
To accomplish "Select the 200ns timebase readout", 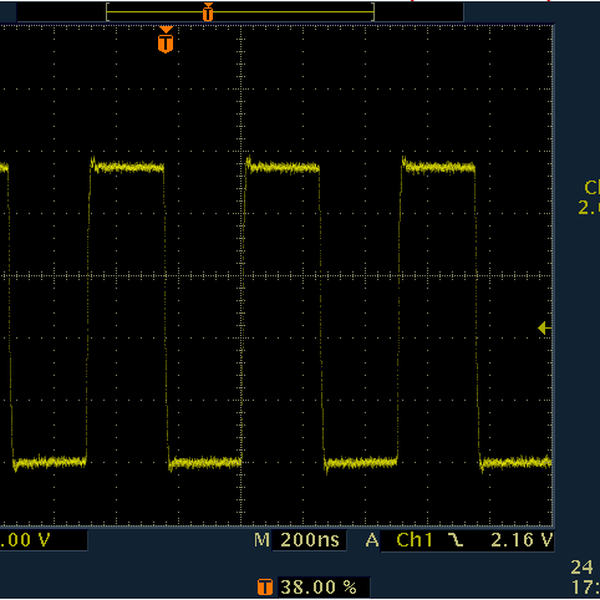I will (310, 540).
